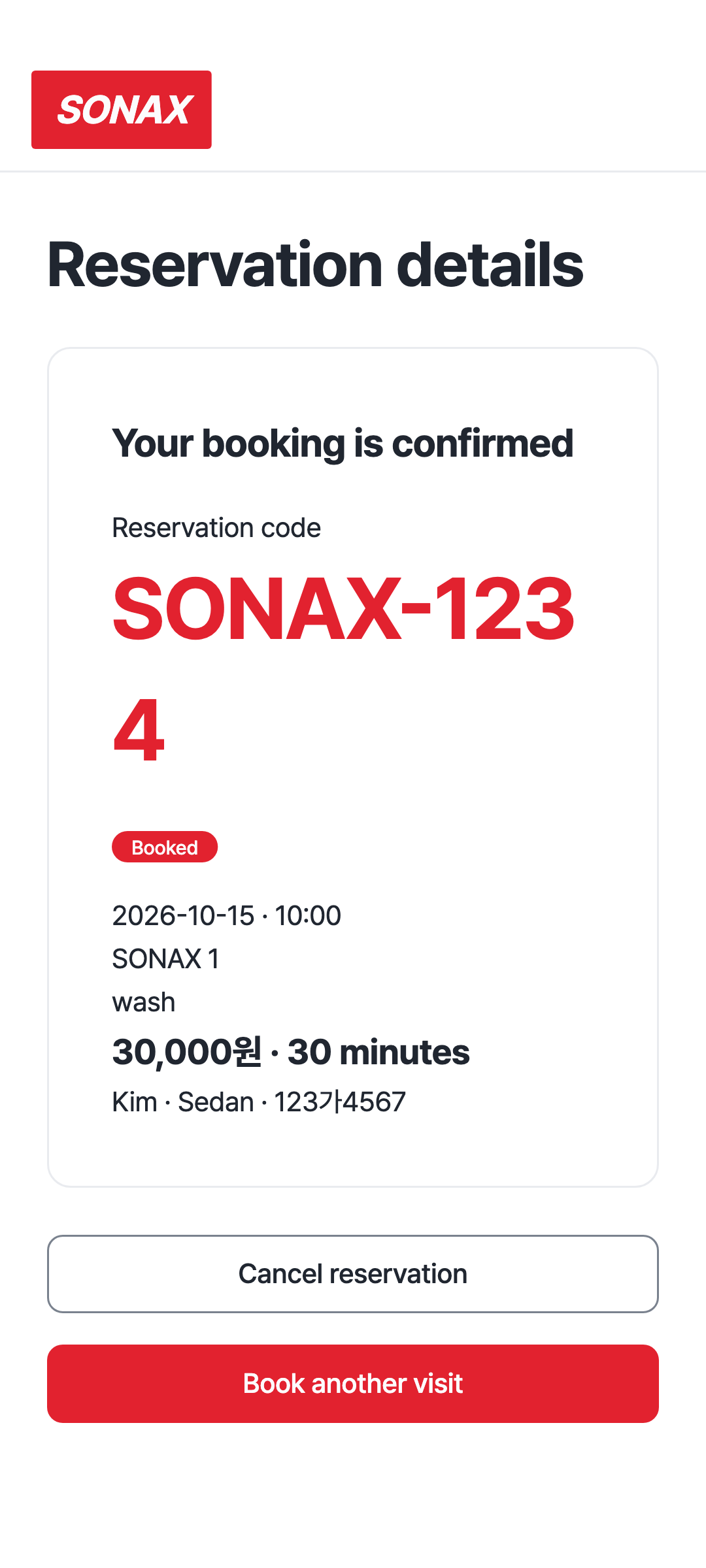
Task: Click the red Booked status badge
Action: [165, 847]
